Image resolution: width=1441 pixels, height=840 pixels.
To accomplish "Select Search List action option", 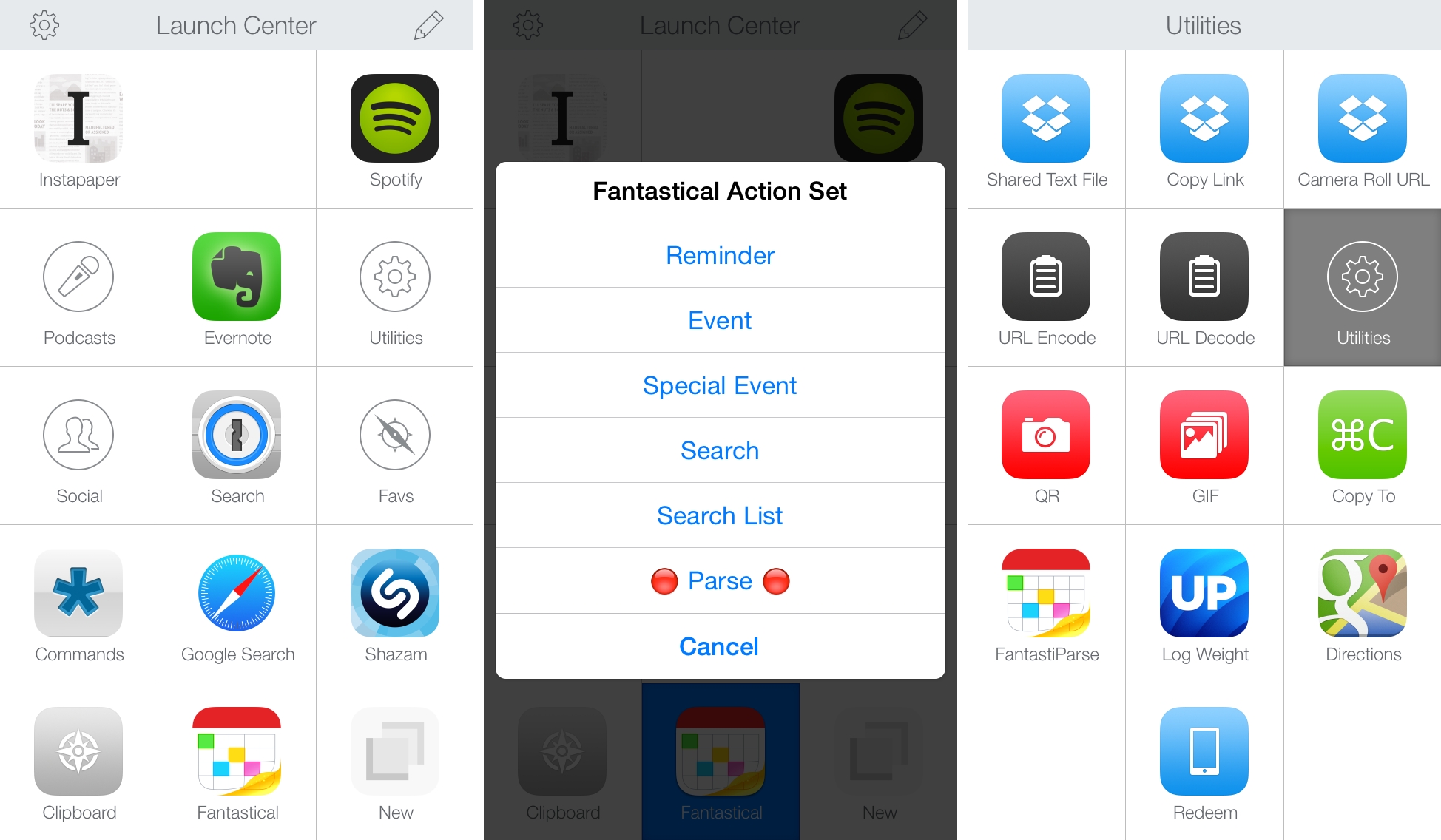I will click(720, 513).
